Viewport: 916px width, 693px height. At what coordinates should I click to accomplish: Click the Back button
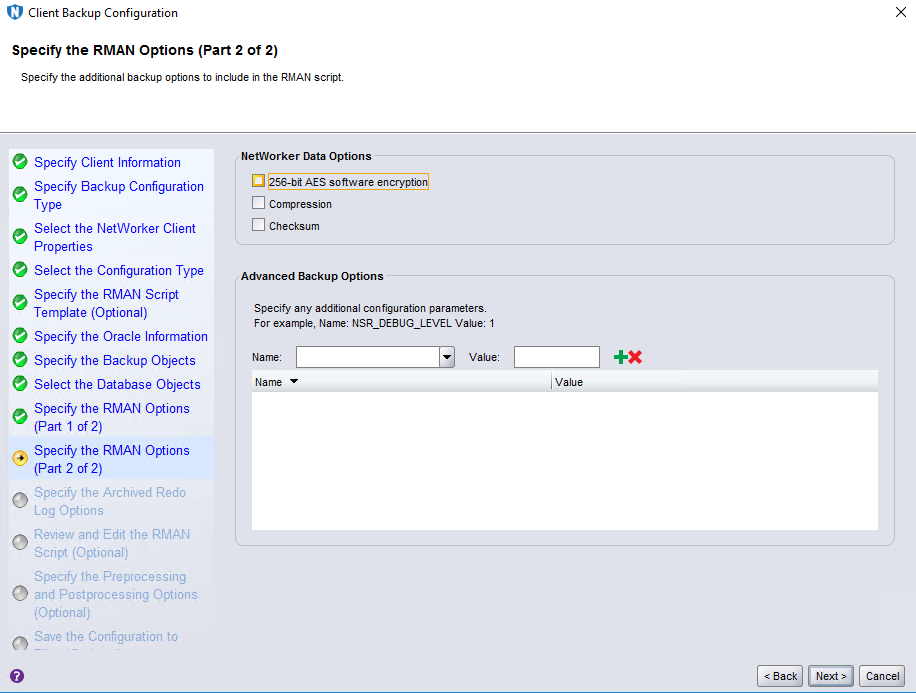780,676
